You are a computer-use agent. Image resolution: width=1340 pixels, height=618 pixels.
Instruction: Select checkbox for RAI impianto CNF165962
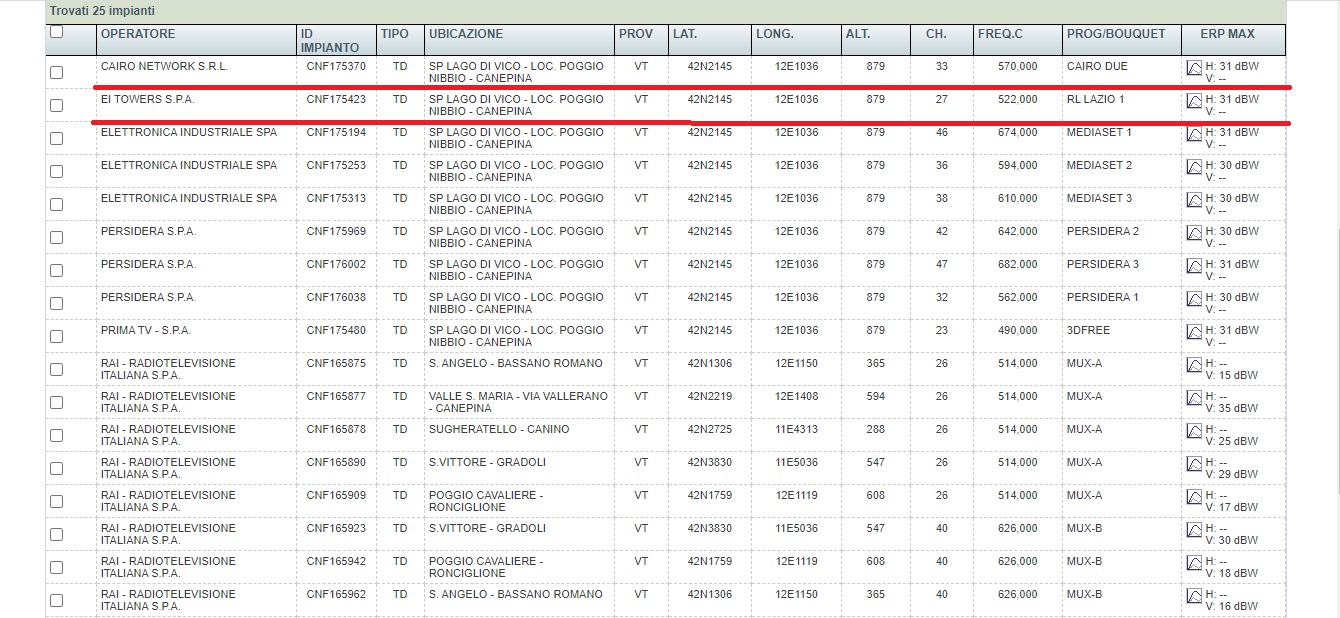56,600
